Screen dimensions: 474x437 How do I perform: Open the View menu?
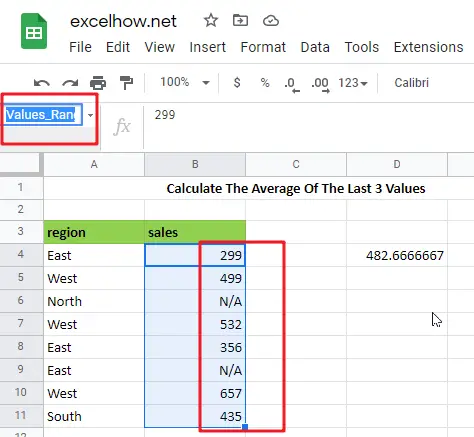[x=160, y=47]
